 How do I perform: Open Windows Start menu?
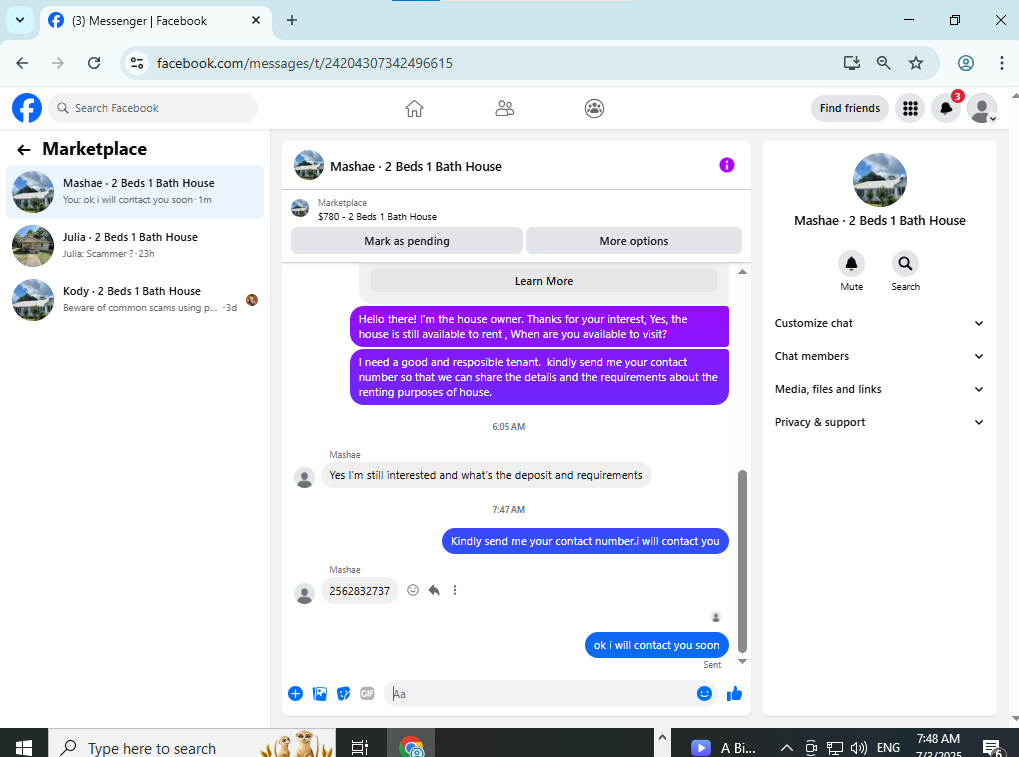point(23,748)
